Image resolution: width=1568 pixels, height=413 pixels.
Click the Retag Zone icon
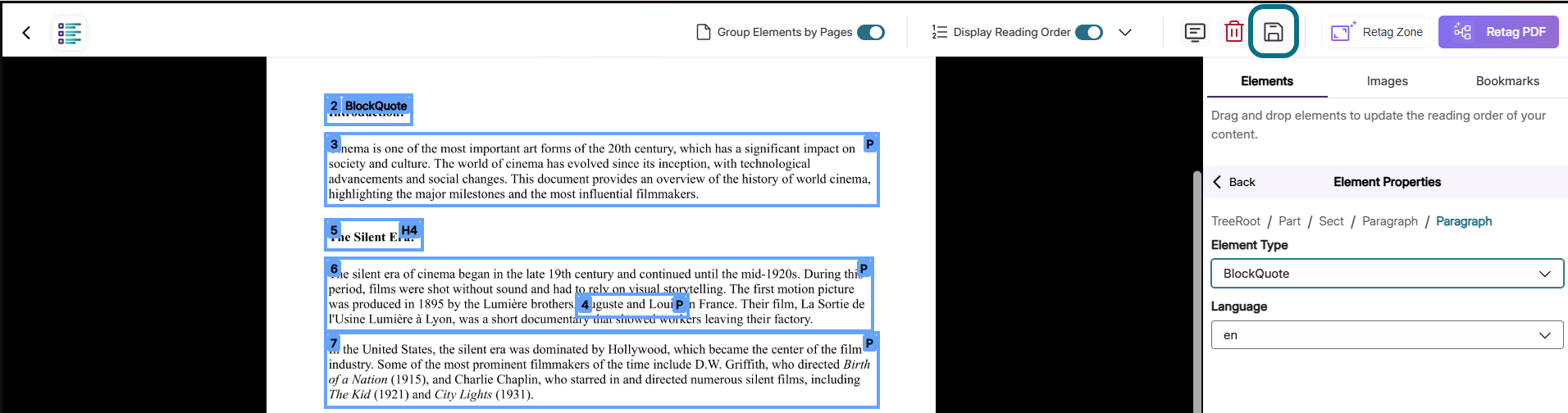1342,32
